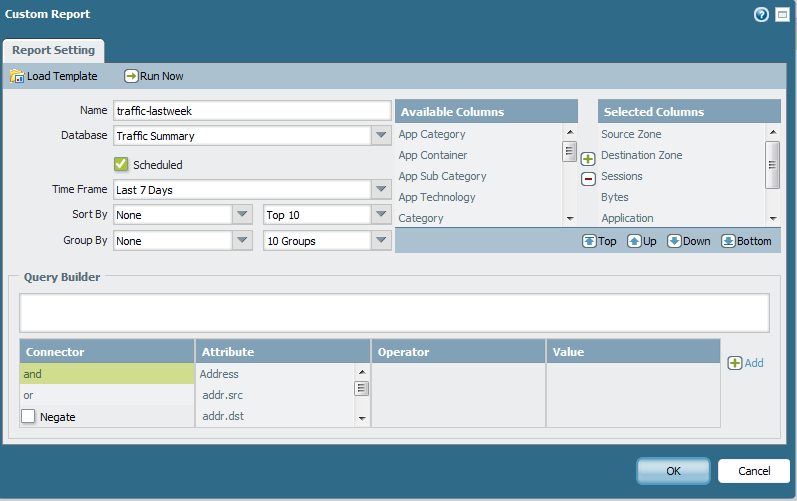Image resolution: width=797 pixels, height=501 pixels.
Task: Move selected column Up
Action: pyautogui.click(x=633, y=241)
